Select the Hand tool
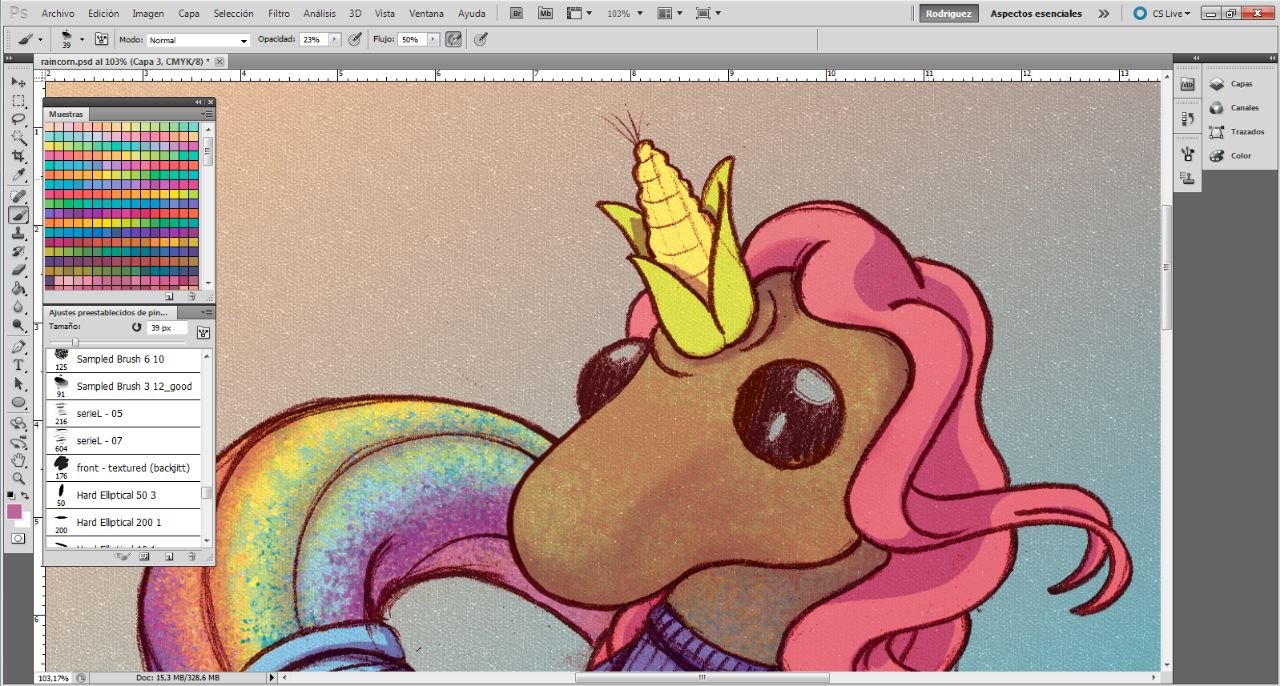Viewport: 1280px width, 686px height. (x=18, y=460)
